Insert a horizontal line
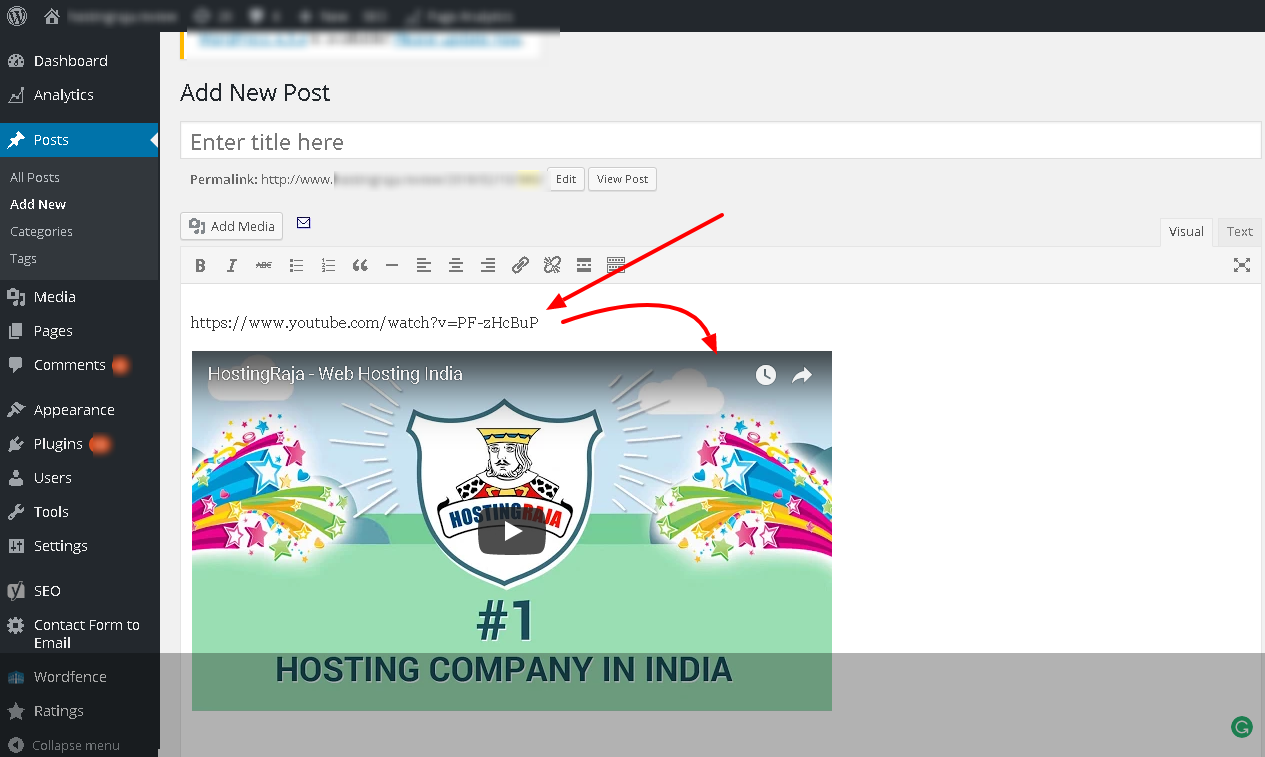 click(392, 265)
